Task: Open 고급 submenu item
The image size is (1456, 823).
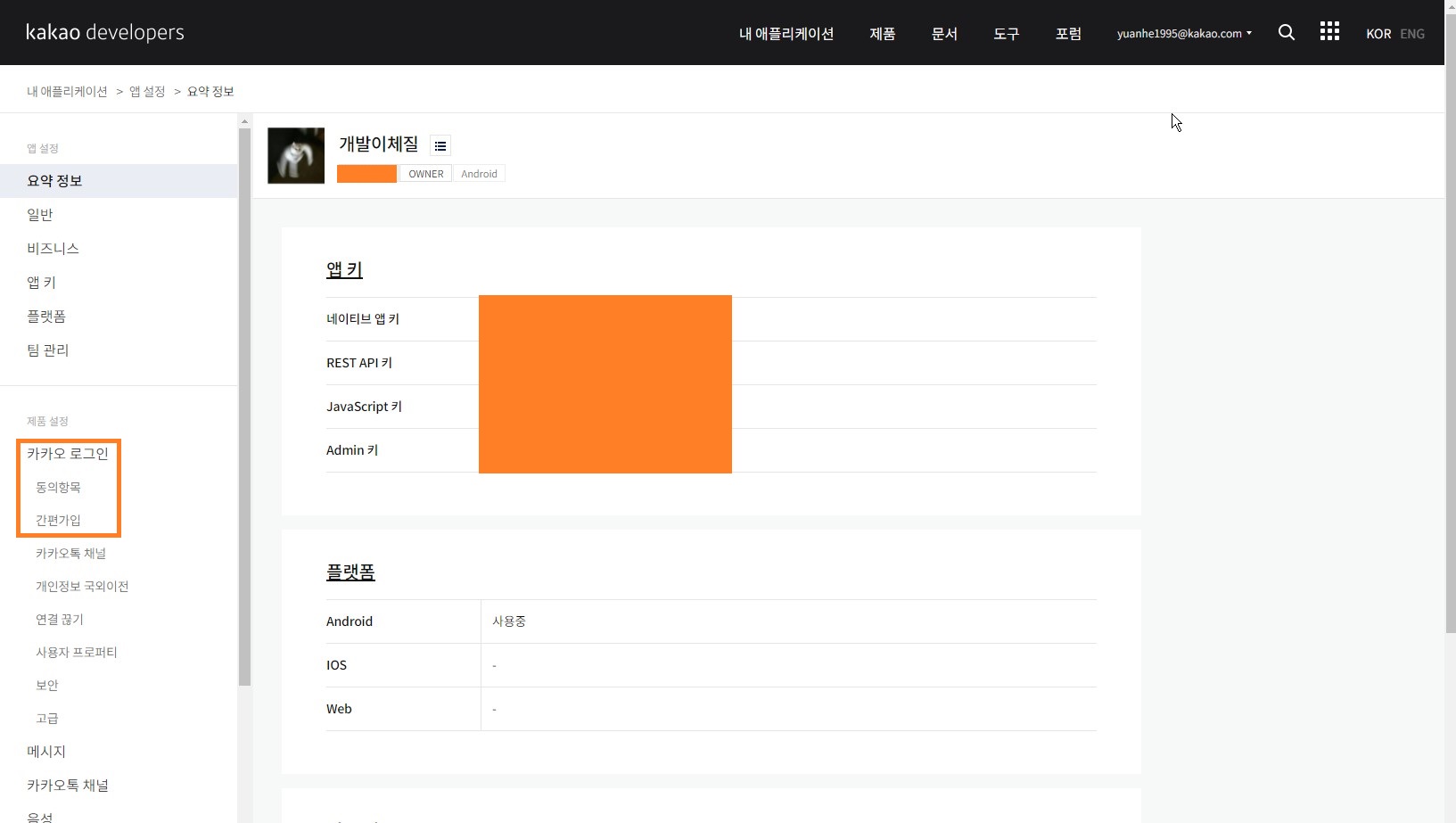Action: [x=47, y=719]
